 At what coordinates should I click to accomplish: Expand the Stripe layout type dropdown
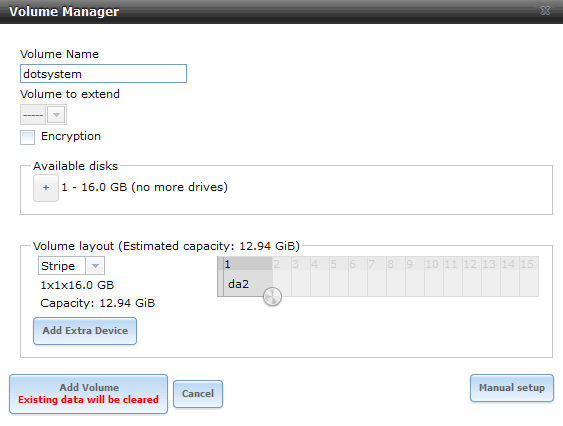pos(71,266)
